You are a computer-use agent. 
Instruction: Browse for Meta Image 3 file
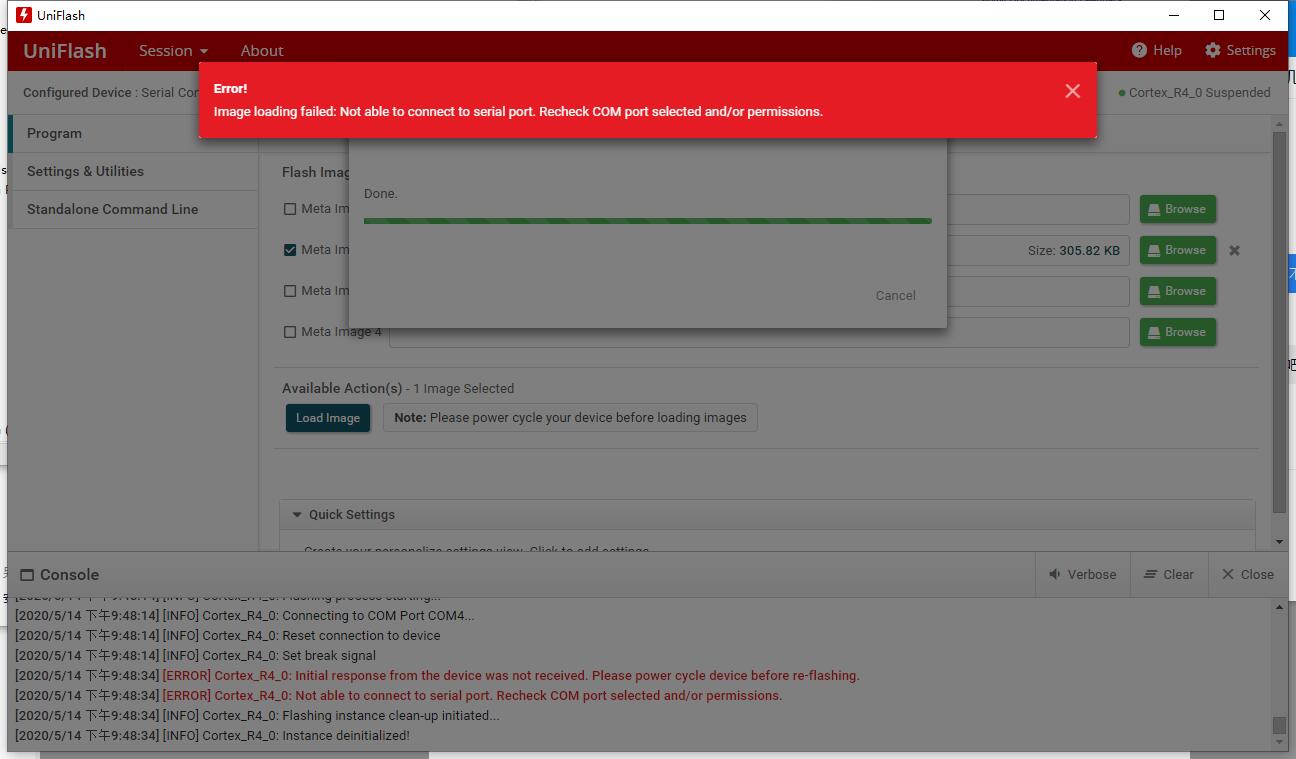[x=1178, y=291]
